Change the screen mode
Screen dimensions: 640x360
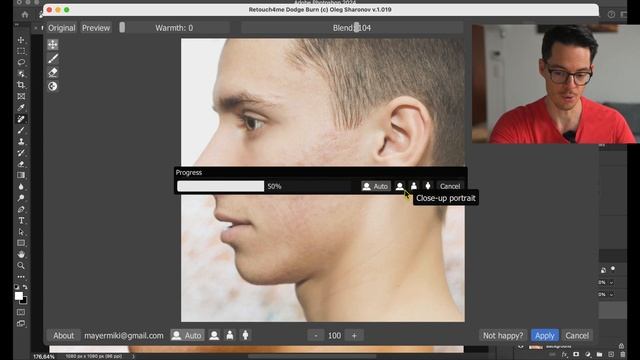pyautogui.click(x=21, y=324)
